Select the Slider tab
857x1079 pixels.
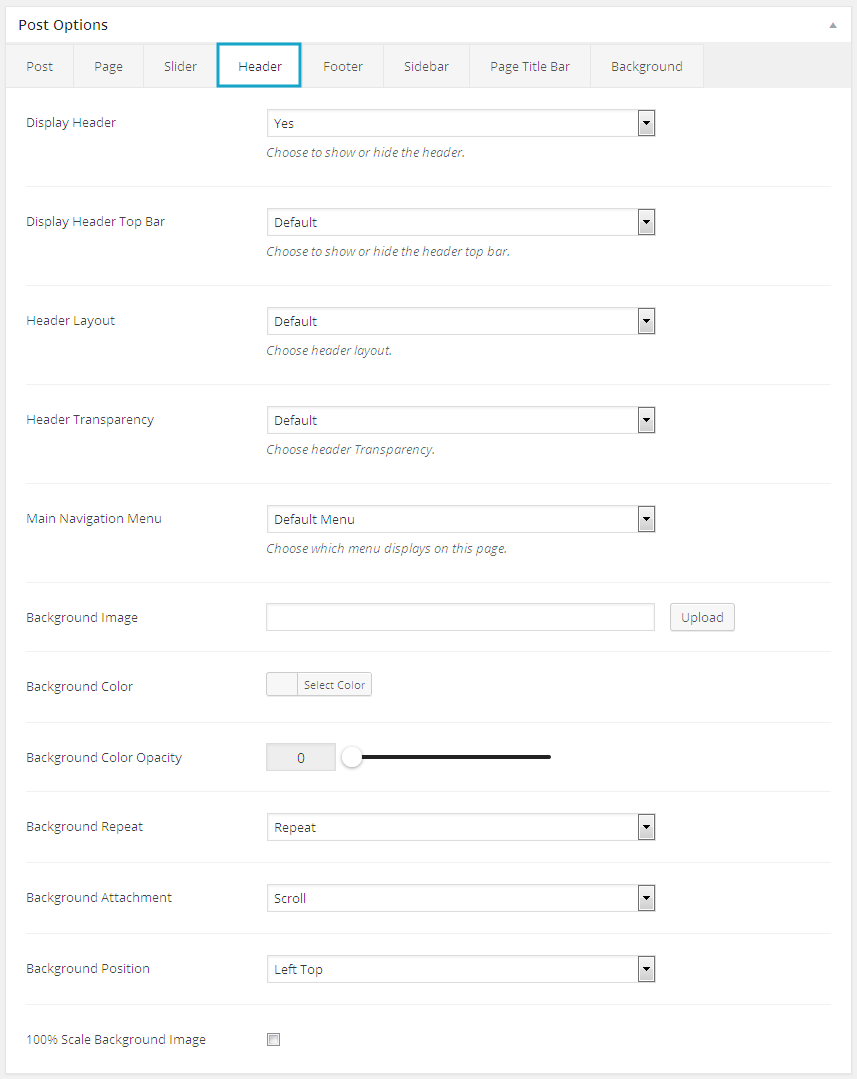pos(181,67)
